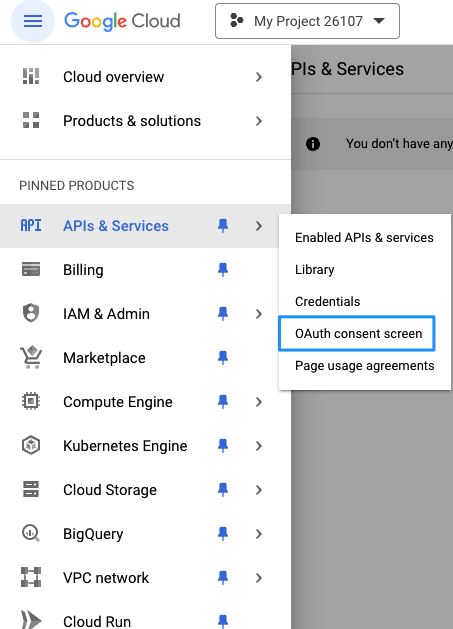Click the Google Cloud logo
The image size is (453, 629).
tap(122, 21)
